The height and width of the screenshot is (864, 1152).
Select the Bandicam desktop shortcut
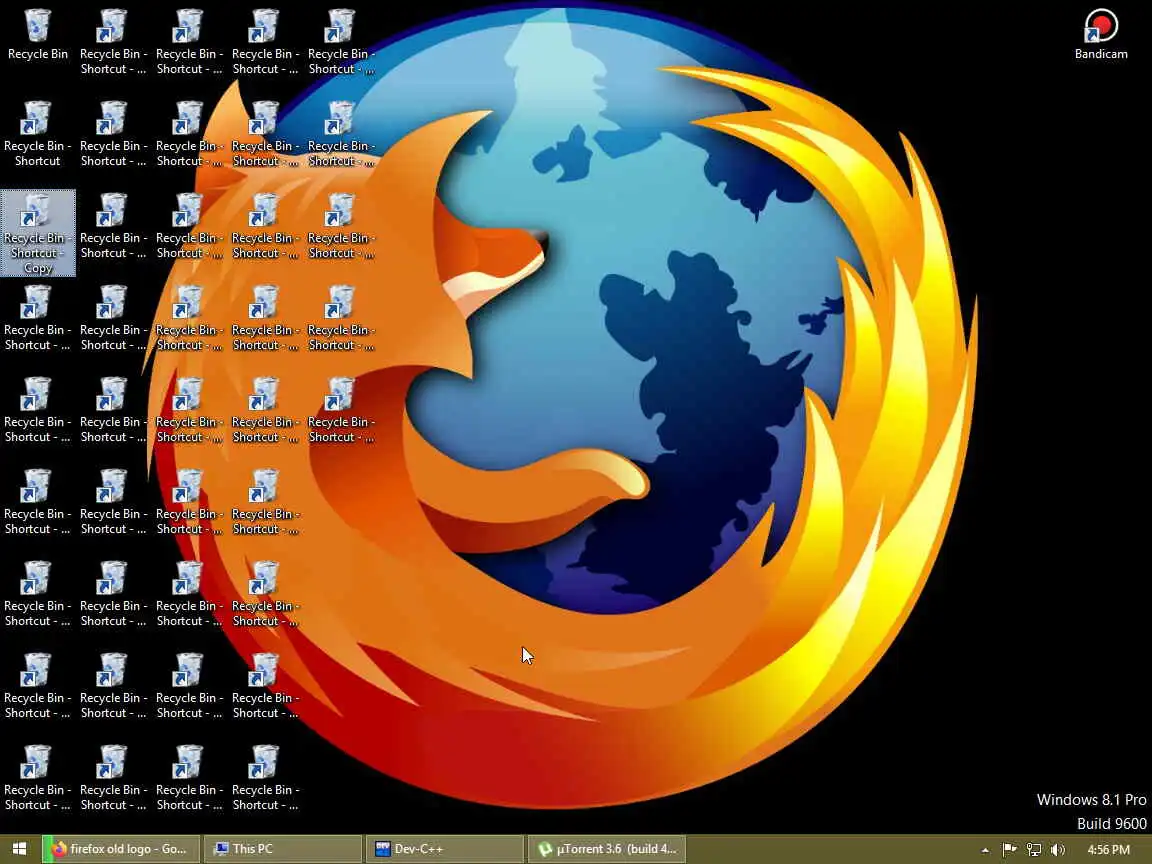1101,35
